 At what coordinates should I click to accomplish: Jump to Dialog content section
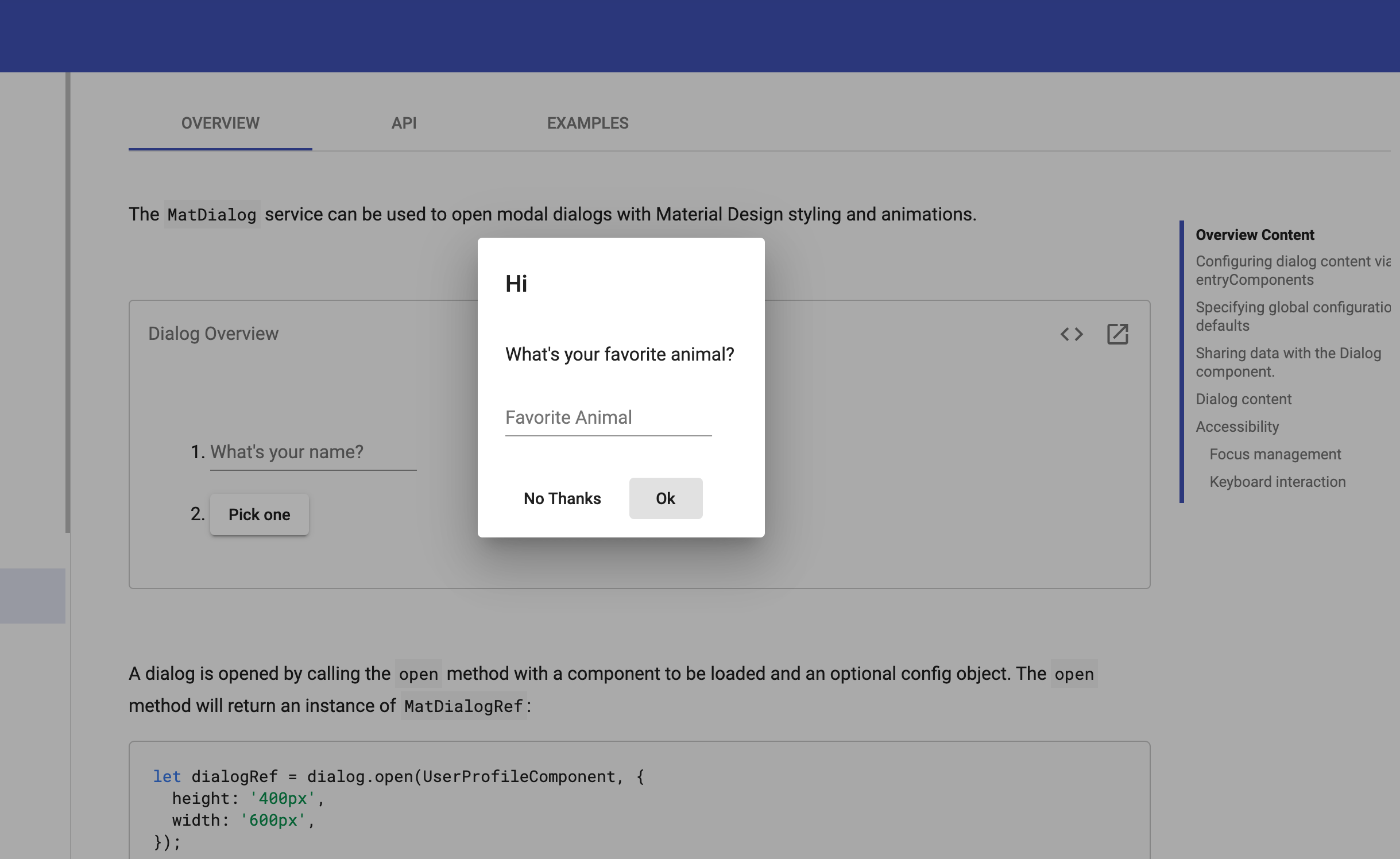click(x=1243, y=399)
